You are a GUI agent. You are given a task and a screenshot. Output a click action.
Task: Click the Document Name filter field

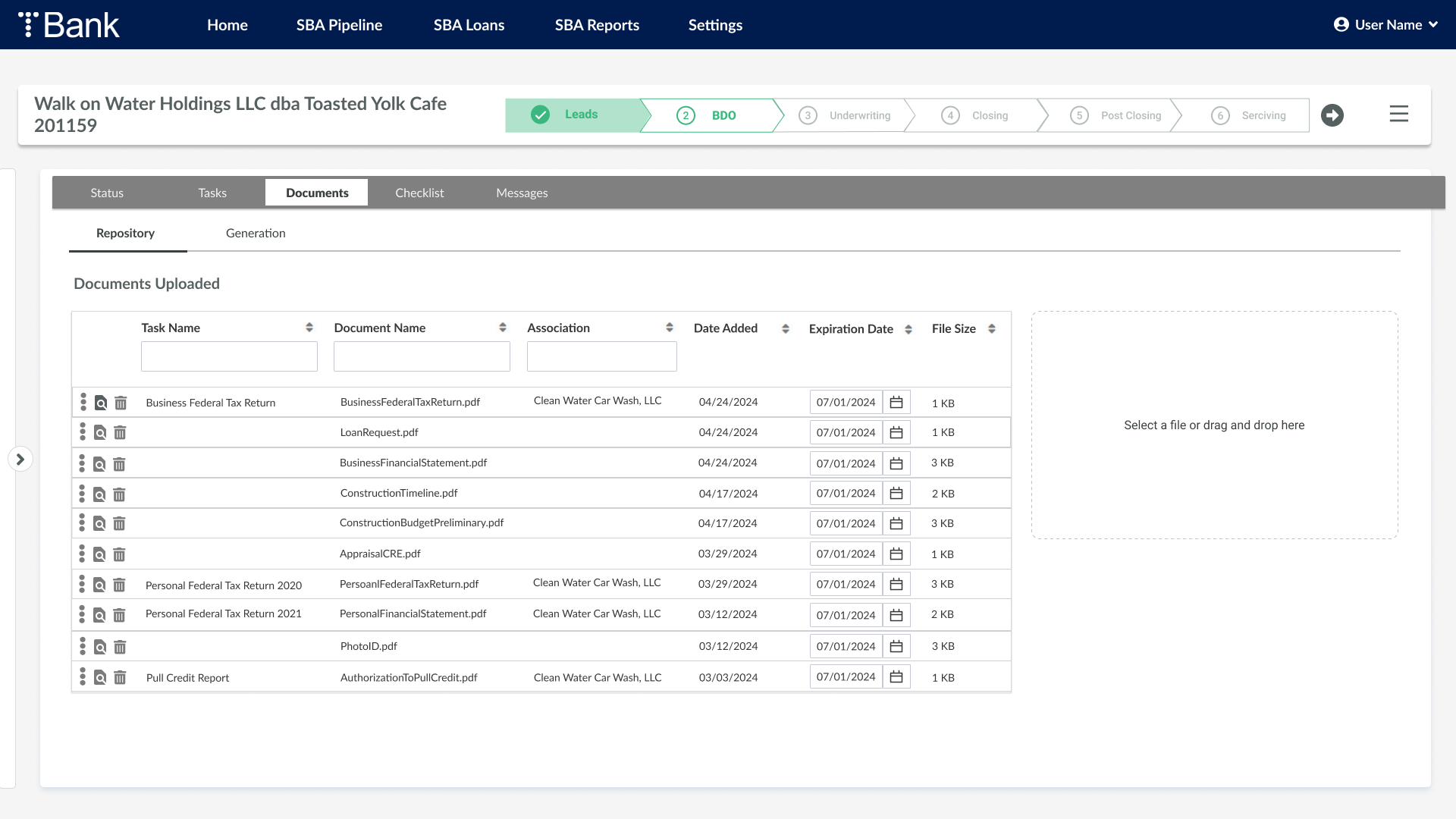(422, 356)
